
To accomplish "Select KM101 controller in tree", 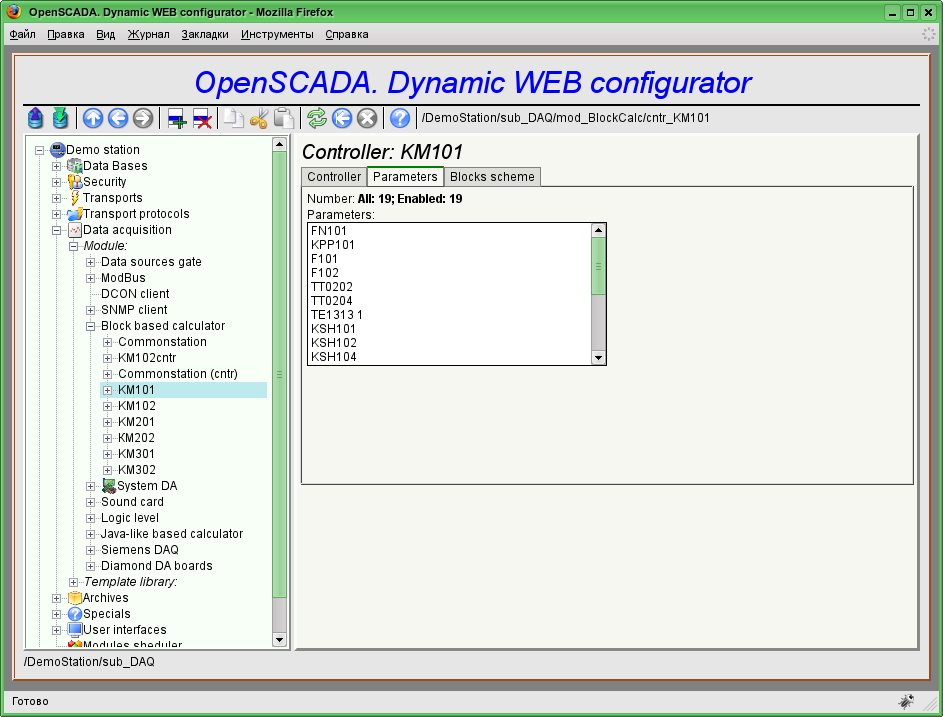I will [x=137, y=390].
